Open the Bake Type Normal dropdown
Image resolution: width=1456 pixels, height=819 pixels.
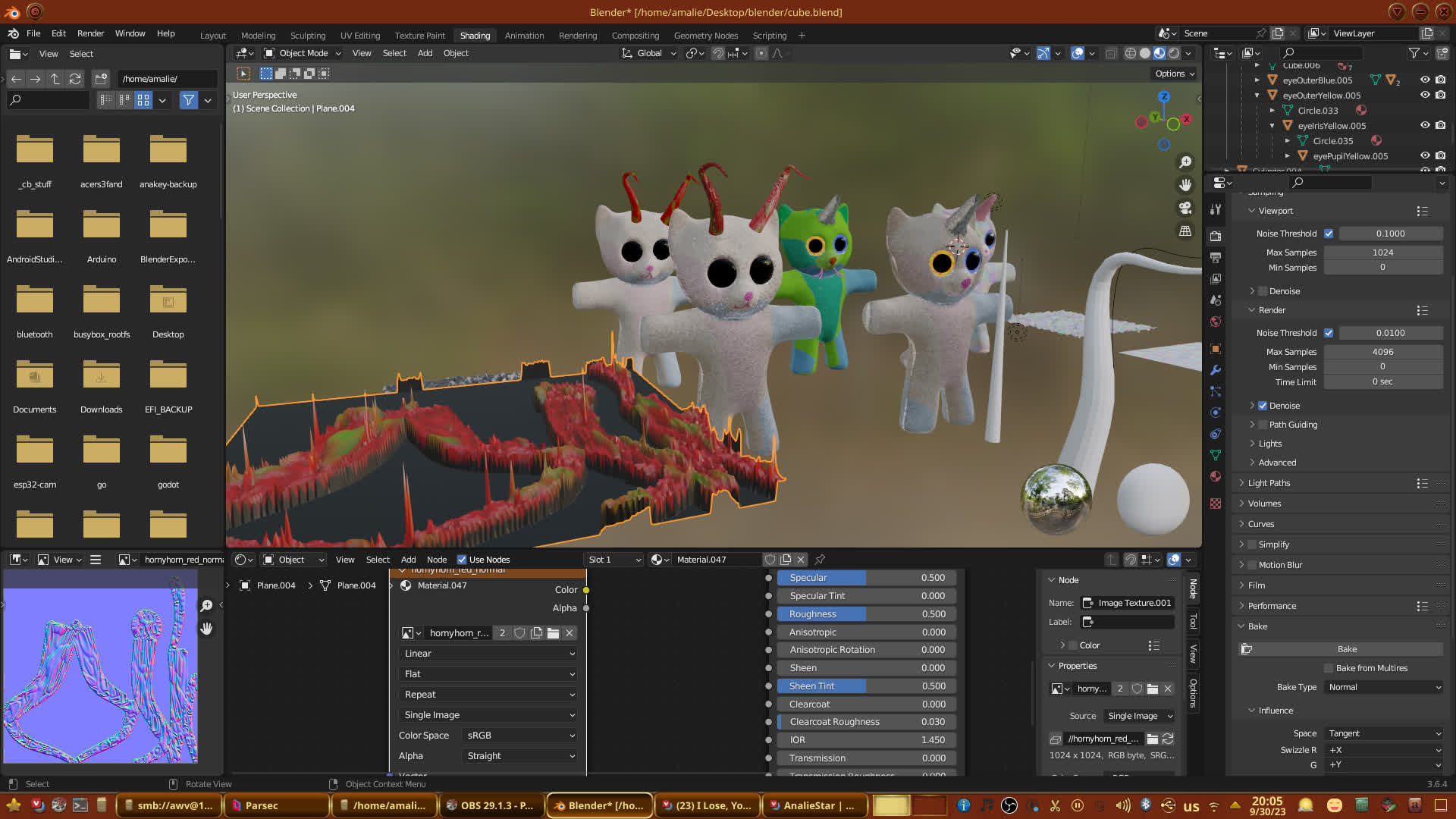pos(1384,687)
